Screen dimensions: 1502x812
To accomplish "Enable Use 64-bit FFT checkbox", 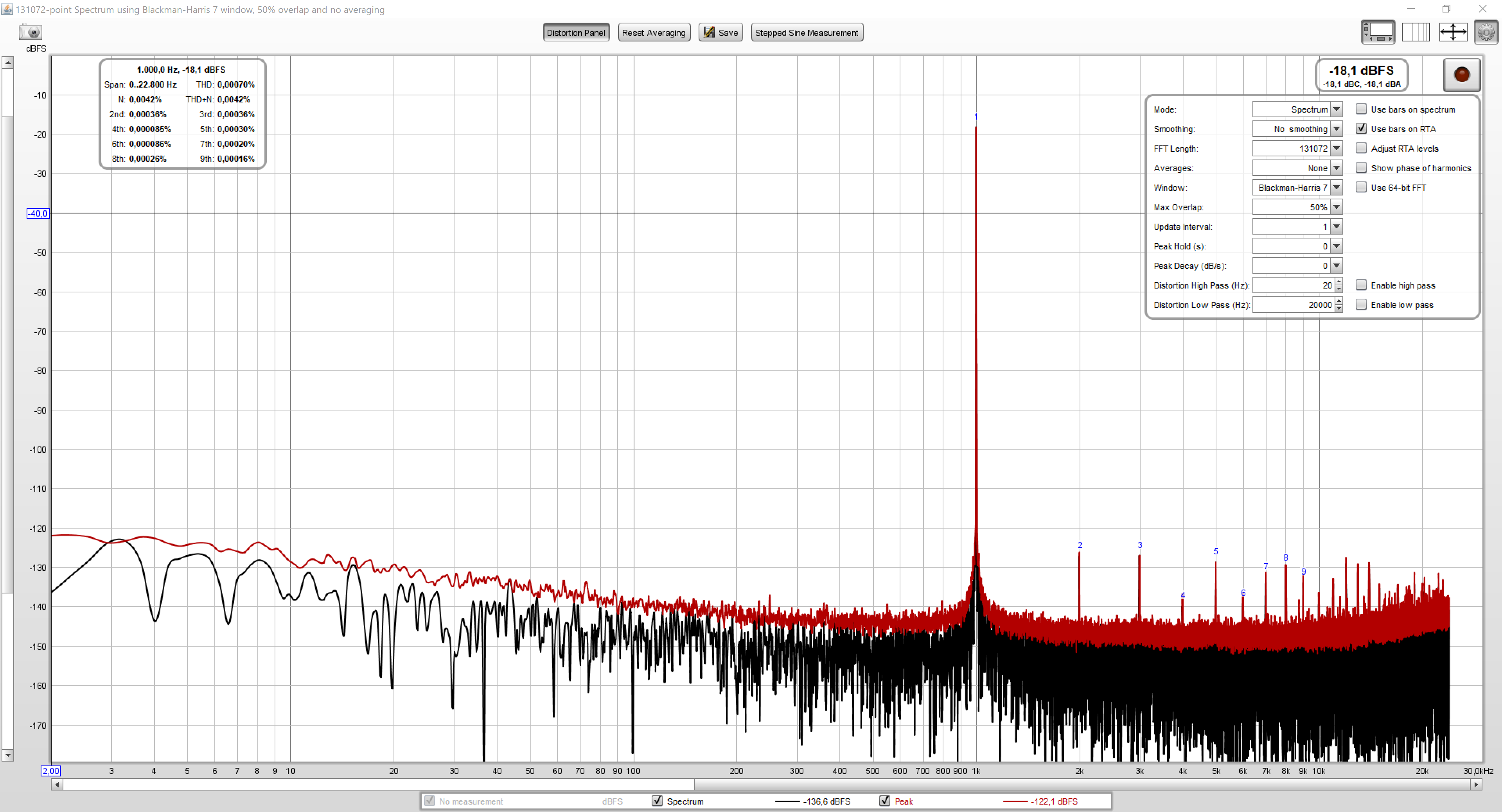I will [x=1361, y=187].
